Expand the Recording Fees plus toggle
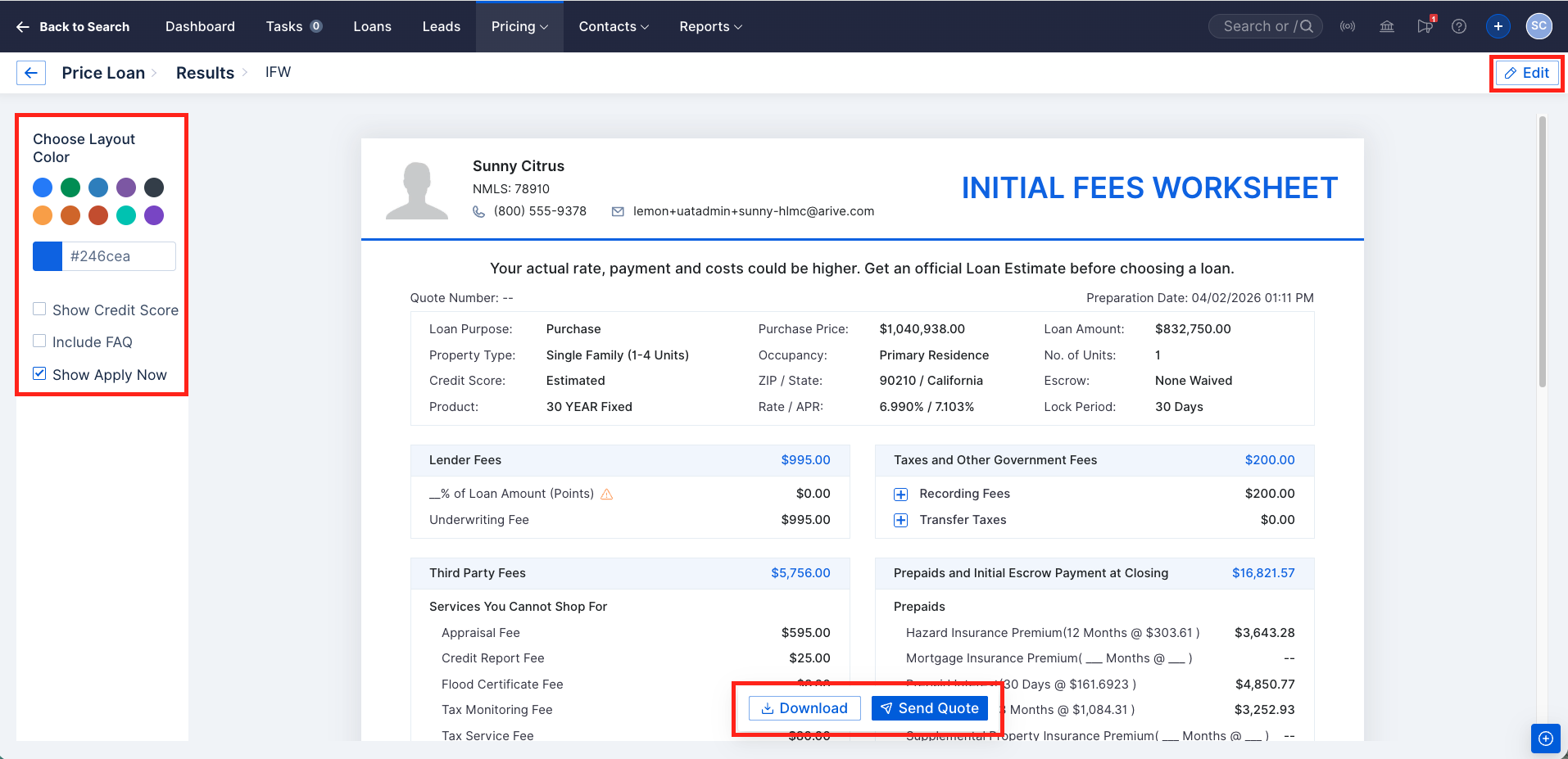Screen dimensions: 1568x759 click(x=900, y=494)
